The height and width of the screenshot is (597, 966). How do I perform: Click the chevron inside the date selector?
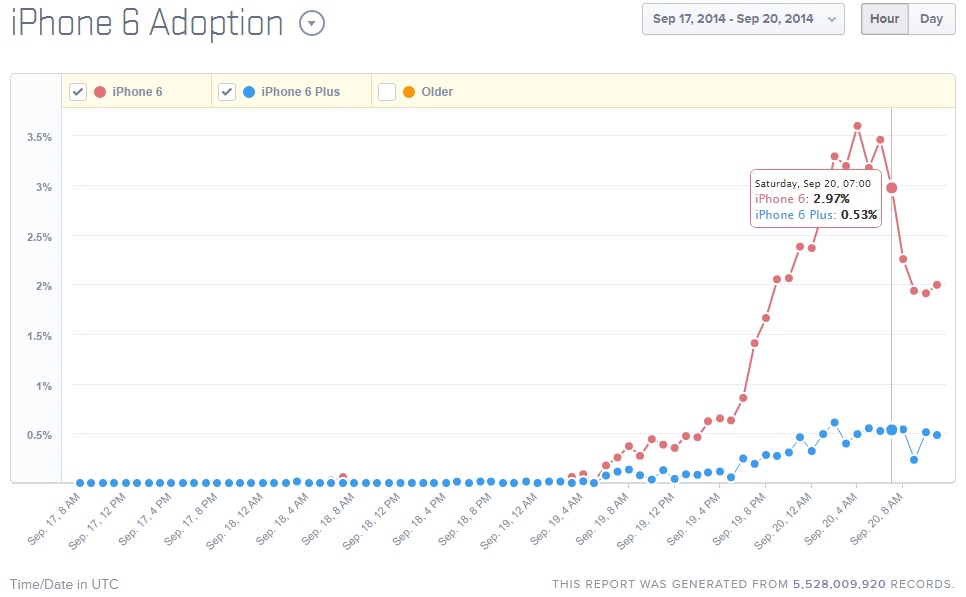(831, 18)
